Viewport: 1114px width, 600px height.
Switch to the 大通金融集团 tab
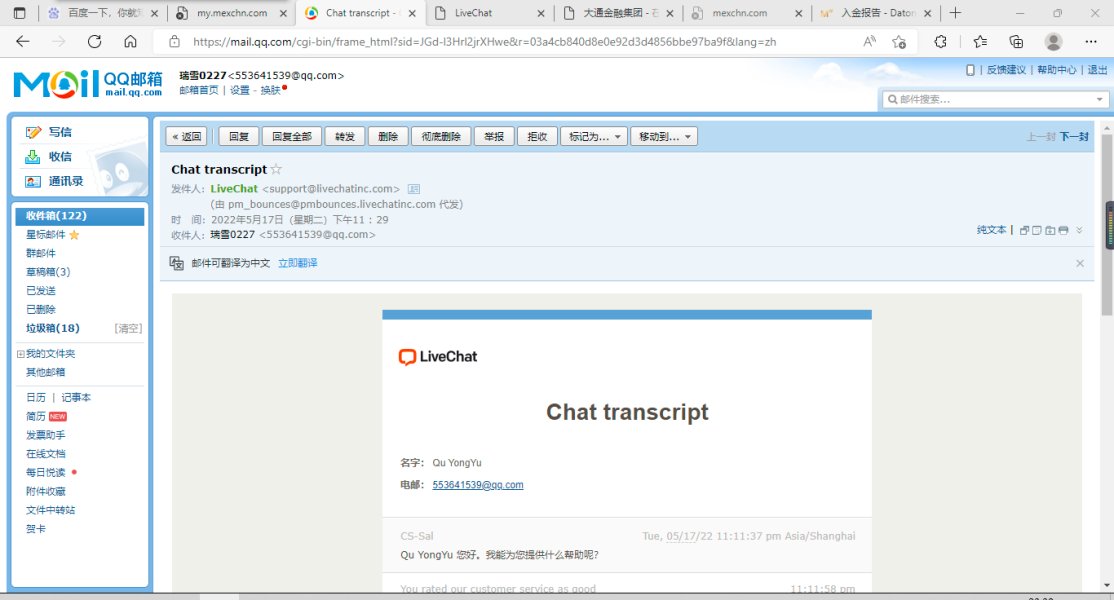(x=618, y=13)
